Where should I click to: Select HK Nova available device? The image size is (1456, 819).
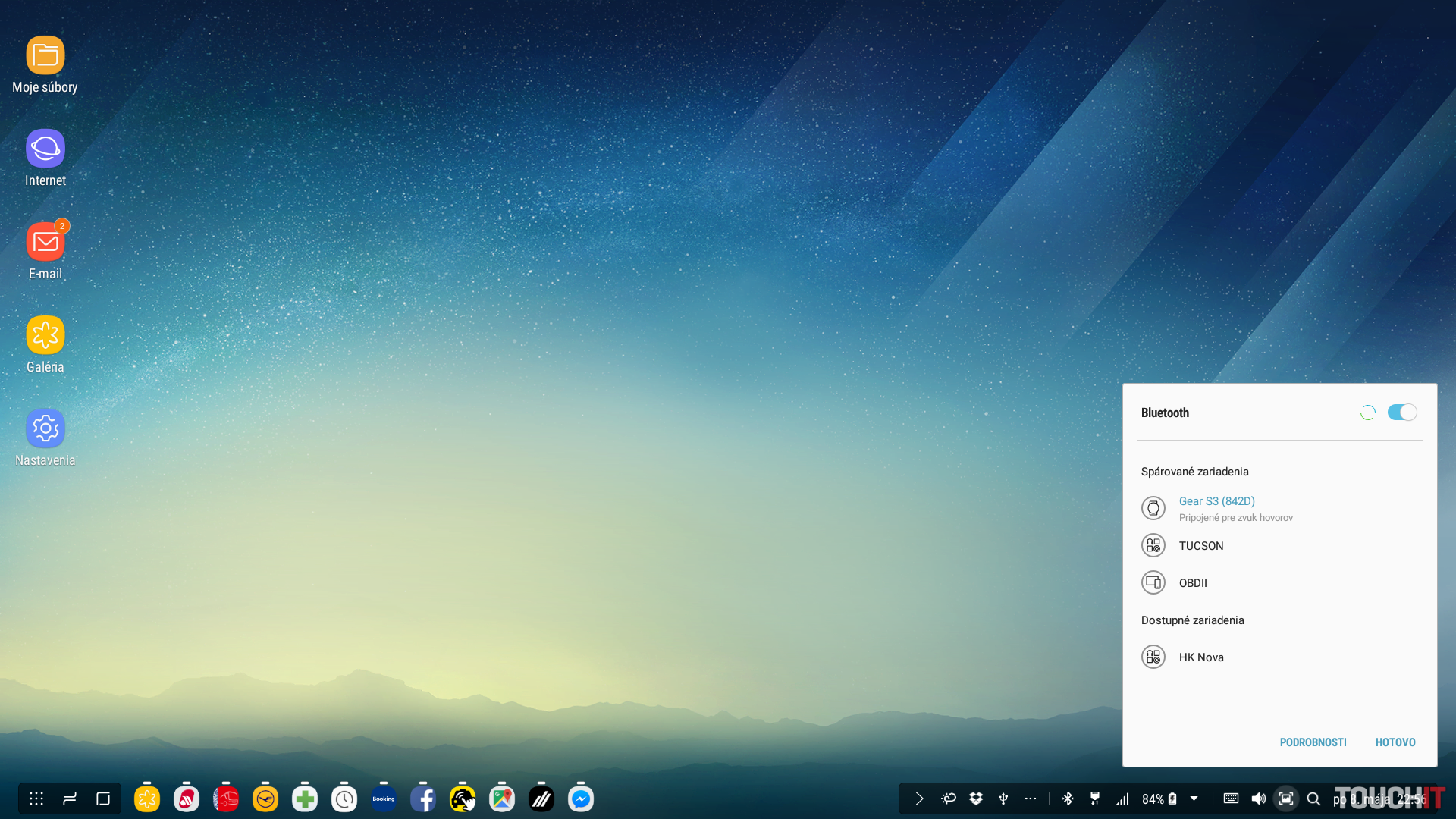coord(1201,657)
